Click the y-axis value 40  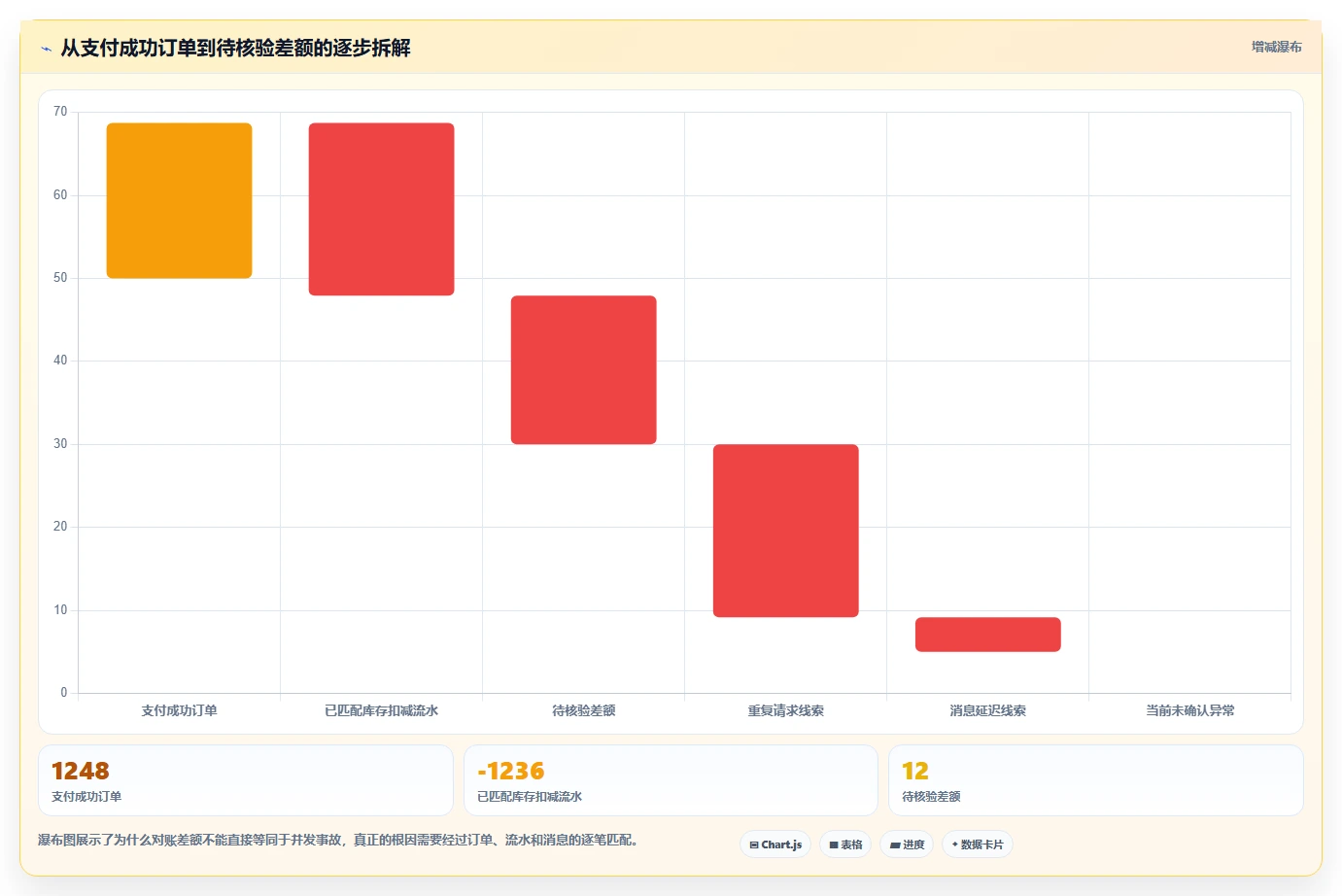point(60,361)
